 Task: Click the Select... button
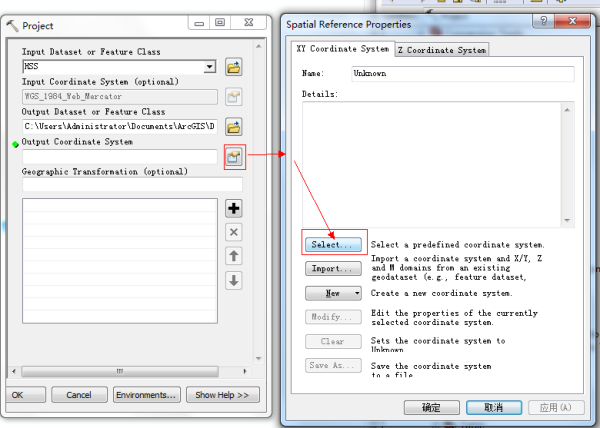coord(333,244)
